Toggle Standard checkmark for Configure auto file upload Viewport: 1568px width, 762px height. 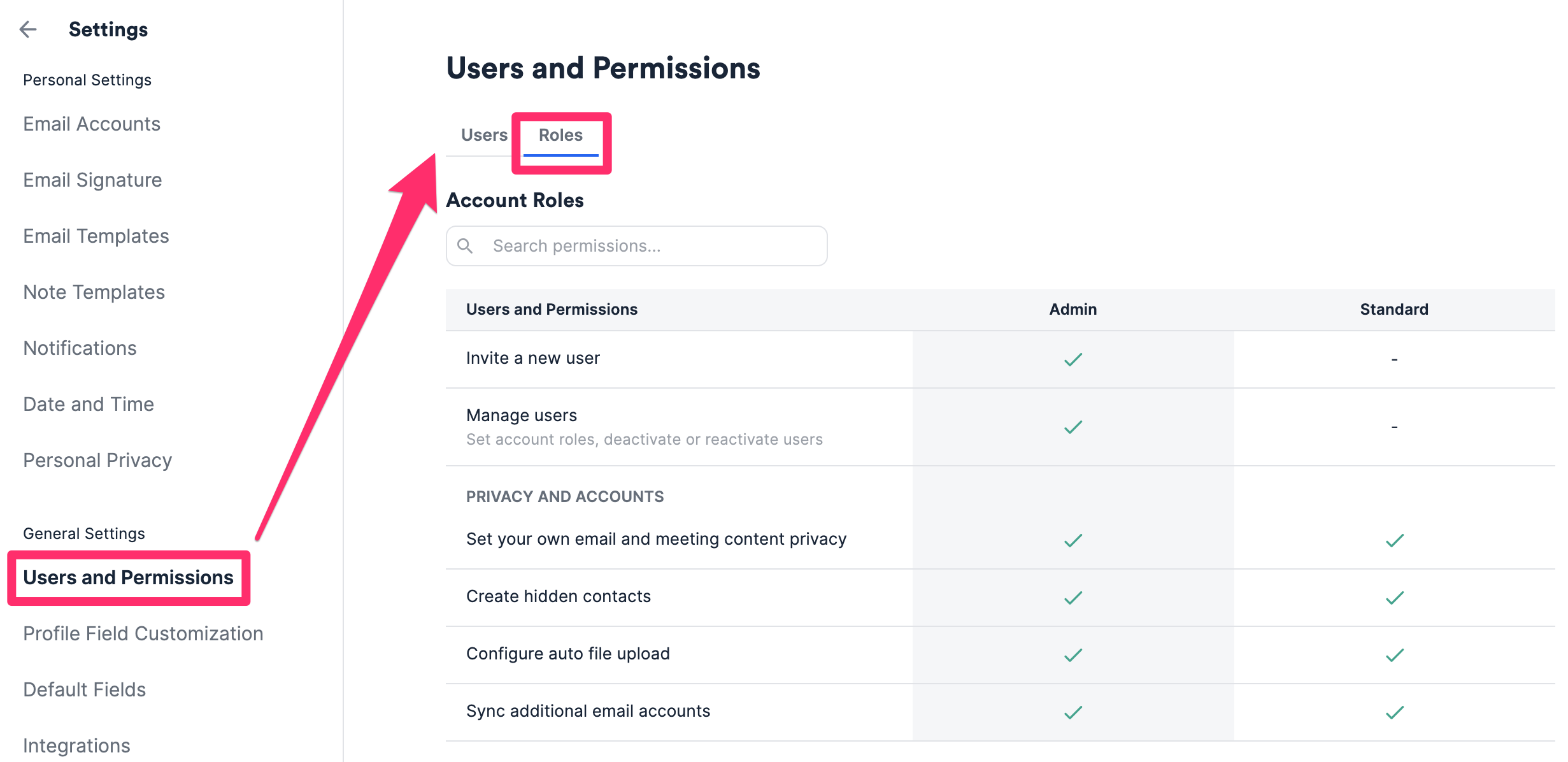point(1393,654)
